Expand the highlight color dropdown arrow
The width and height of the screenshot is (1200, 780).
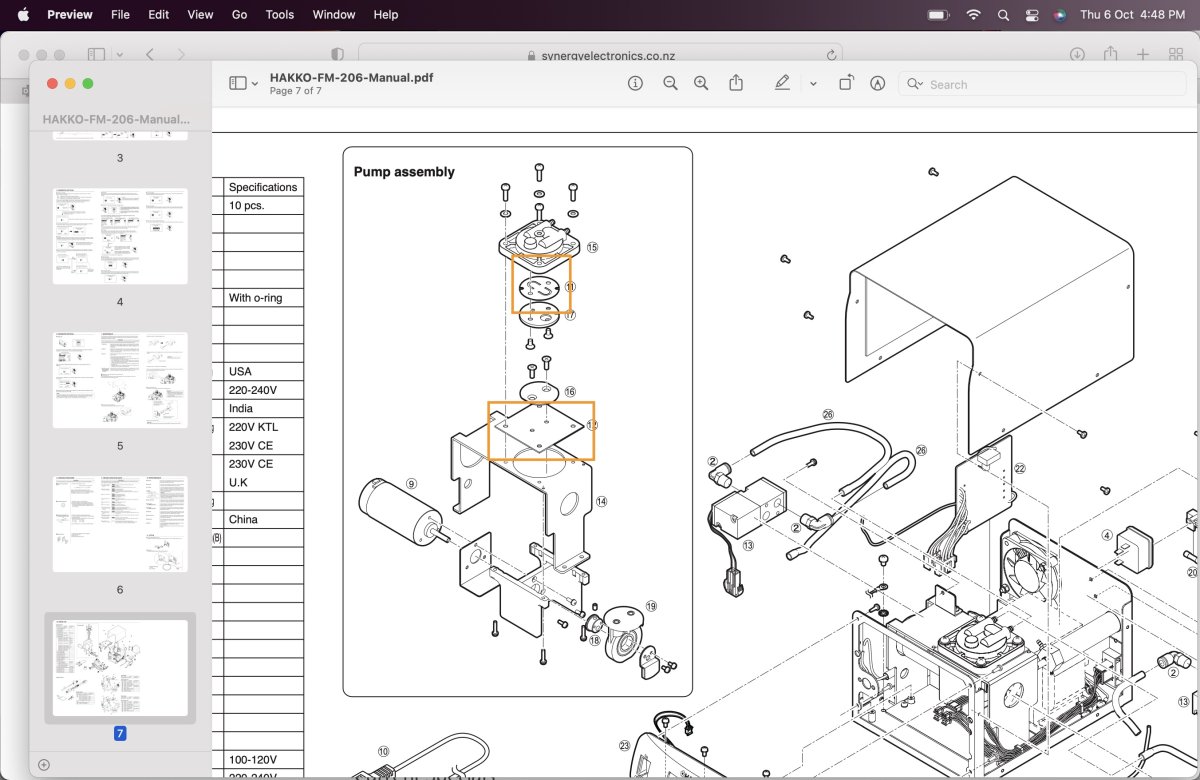pos(813,84)
